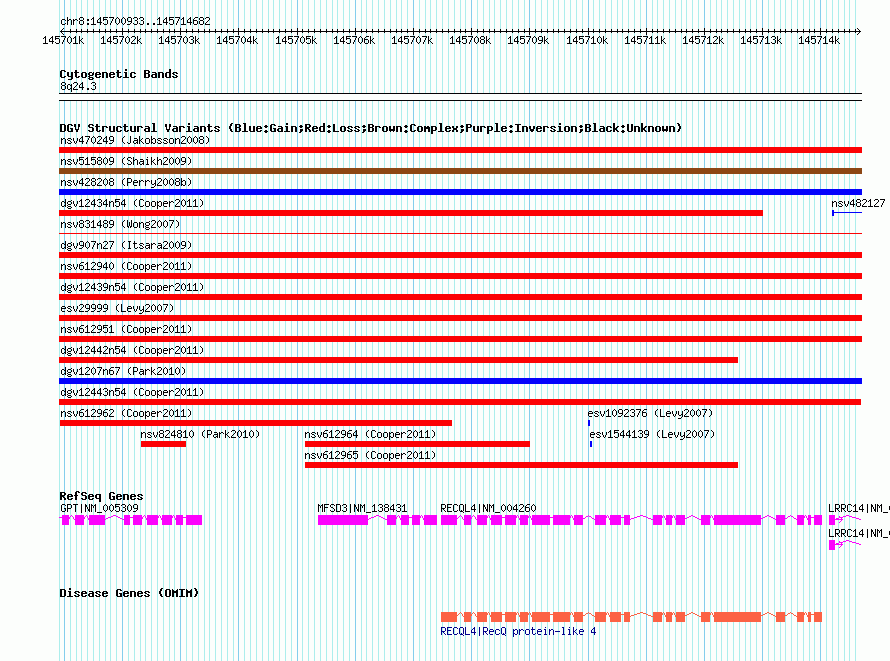Open the esv1544139 (Levy2007) label

tap(652, 434)
